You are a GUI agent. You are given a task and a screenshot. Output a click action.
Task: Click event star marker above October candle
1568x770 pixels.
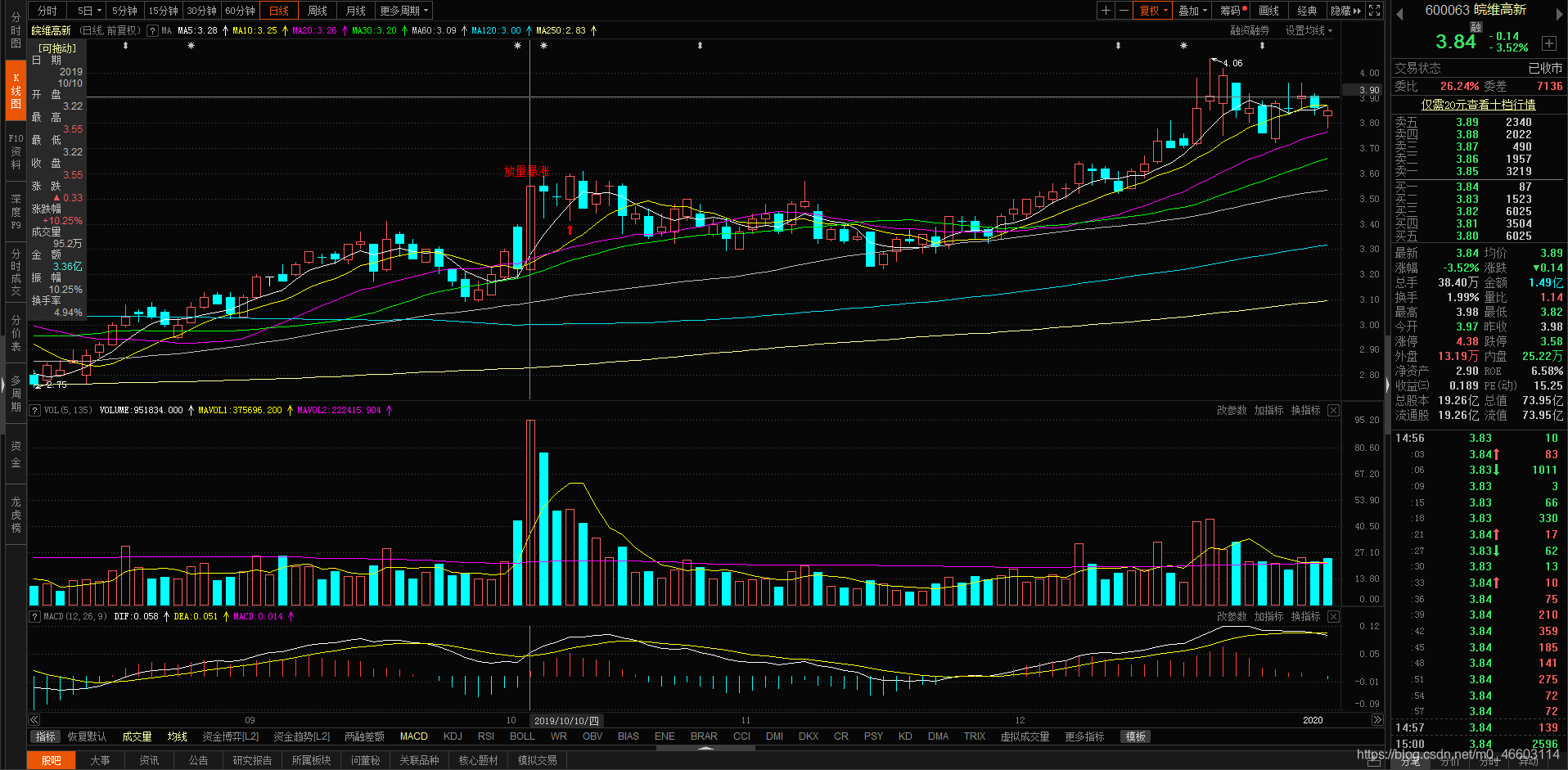[517, 46]
